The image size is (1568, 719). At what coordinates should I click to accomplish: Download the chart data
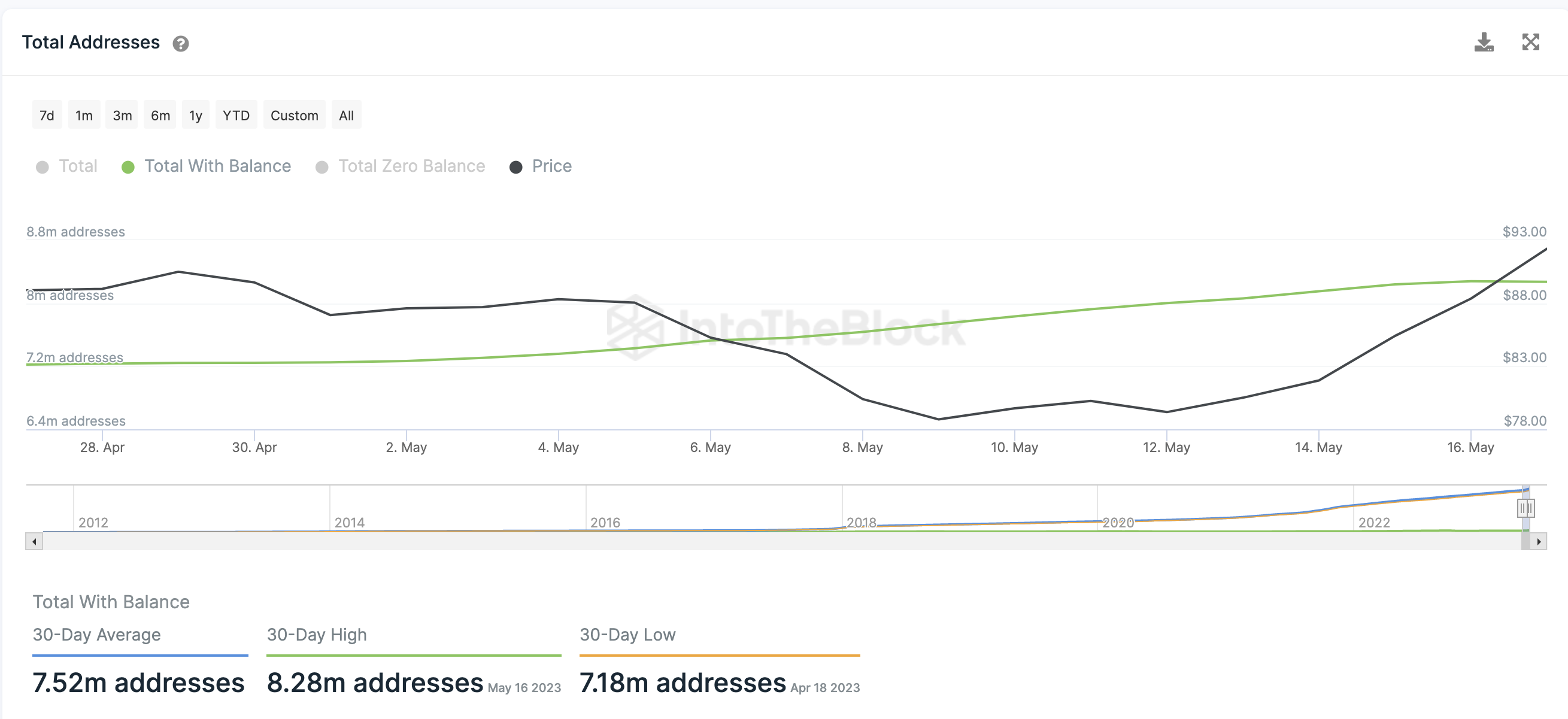(x=1484, y=43)
